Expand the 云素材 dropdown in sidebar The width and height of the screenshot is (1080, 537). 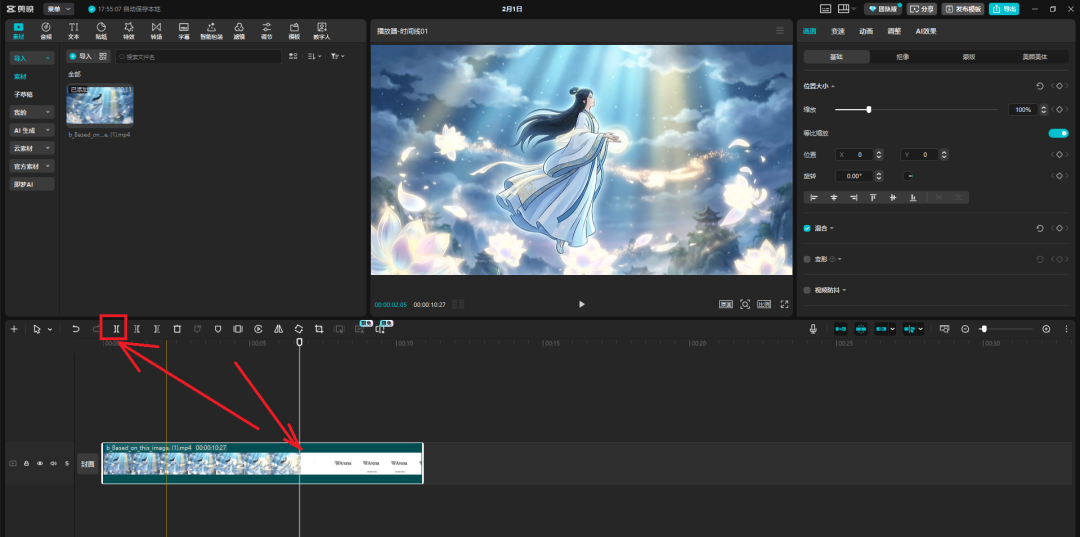click(32, 148)
